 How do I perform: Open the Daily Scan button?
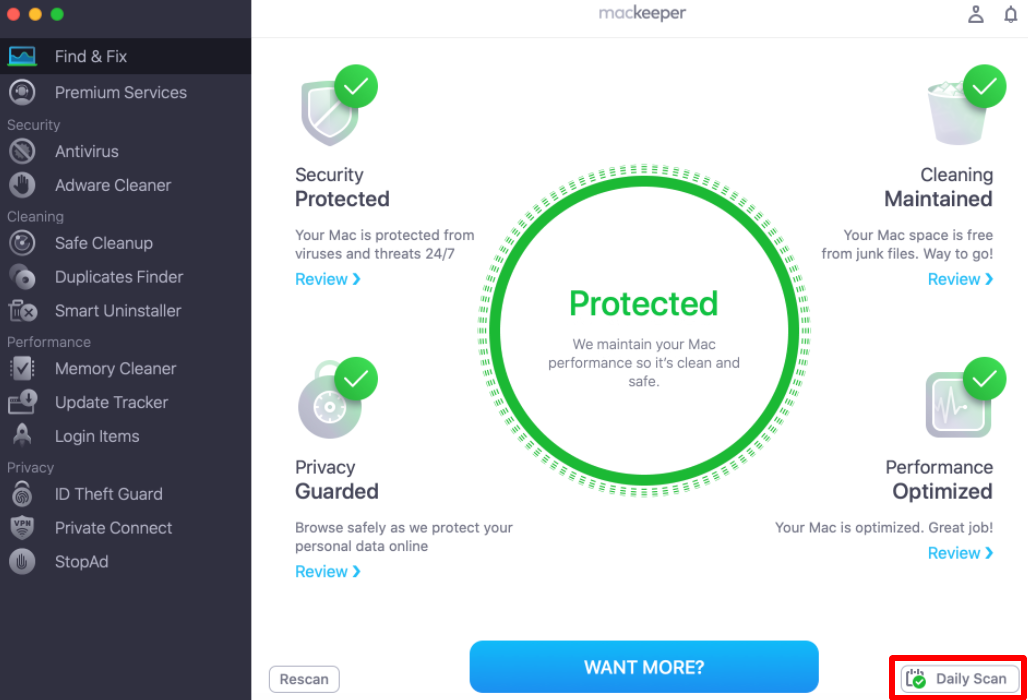click(960, 679)
